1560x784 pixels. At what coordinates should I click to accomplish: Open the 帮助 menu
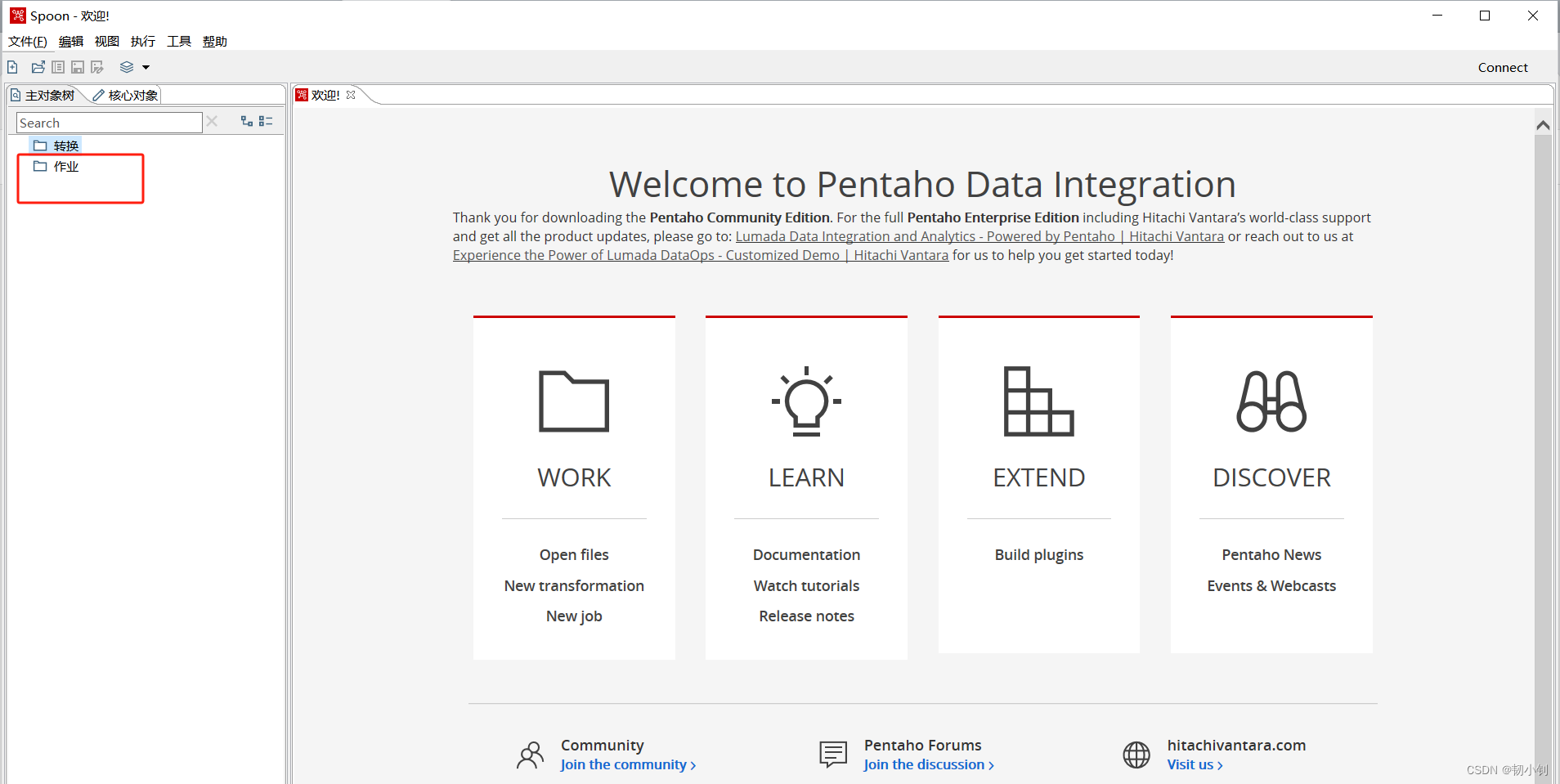tap(215, 41)
